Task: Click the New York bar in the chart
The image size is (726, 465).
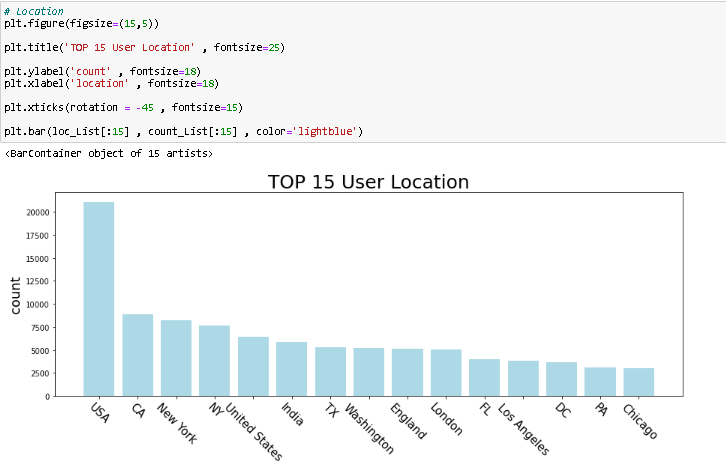Action: 176,358
